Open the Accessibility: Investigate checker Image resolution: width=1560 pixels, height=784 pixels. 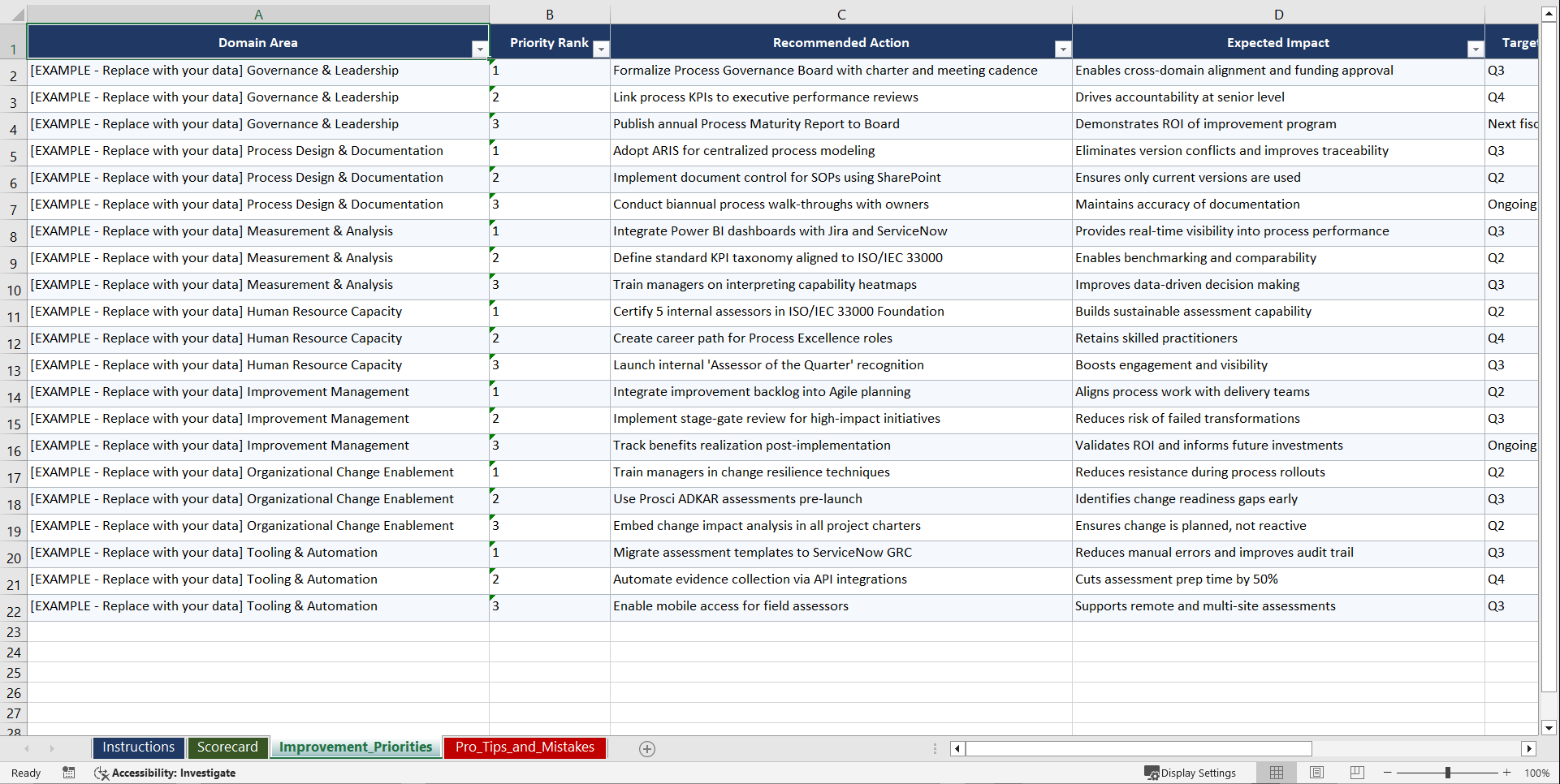coord(165,773)
